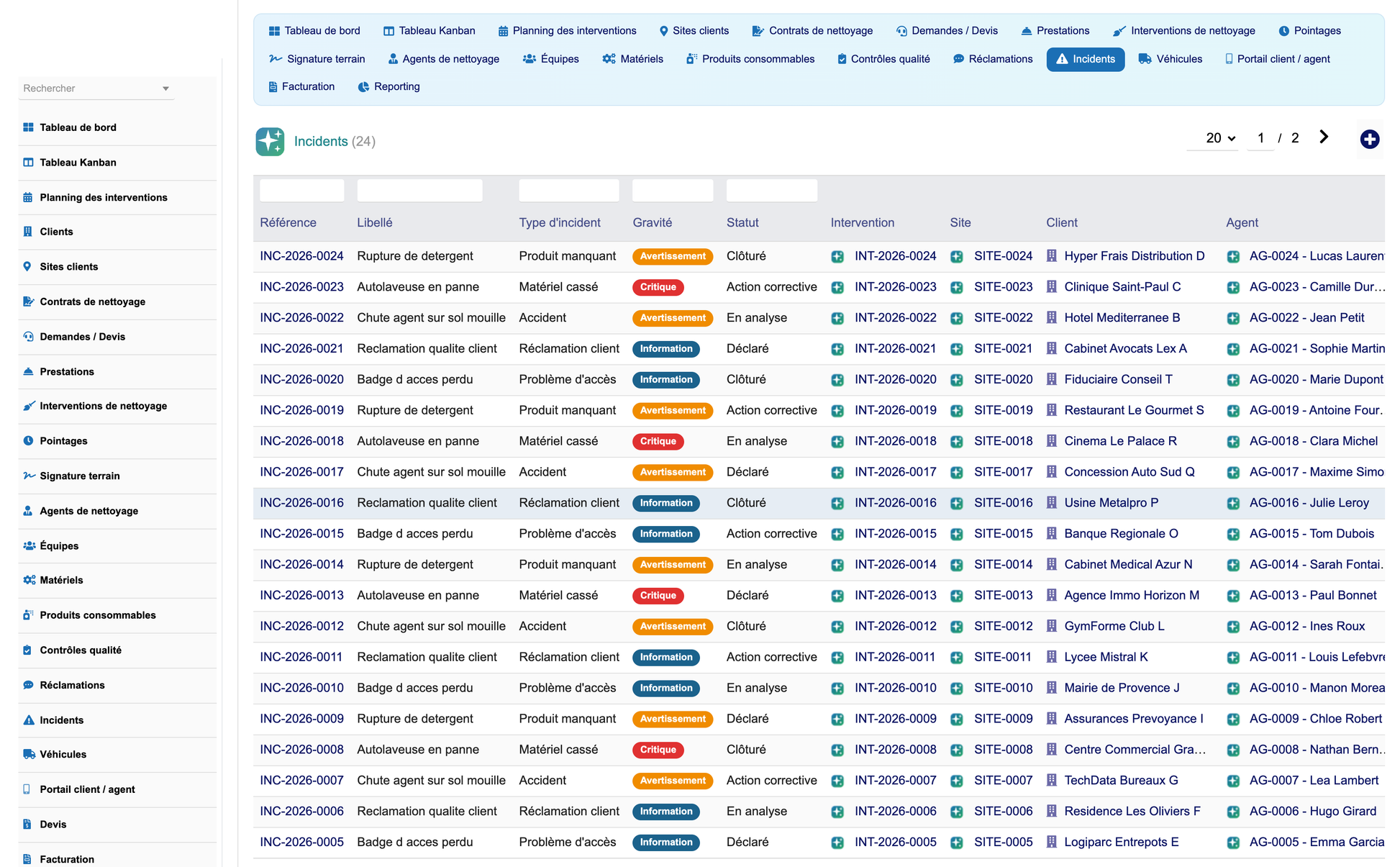Click the Critique badge on INC-2026-0023

658,287
